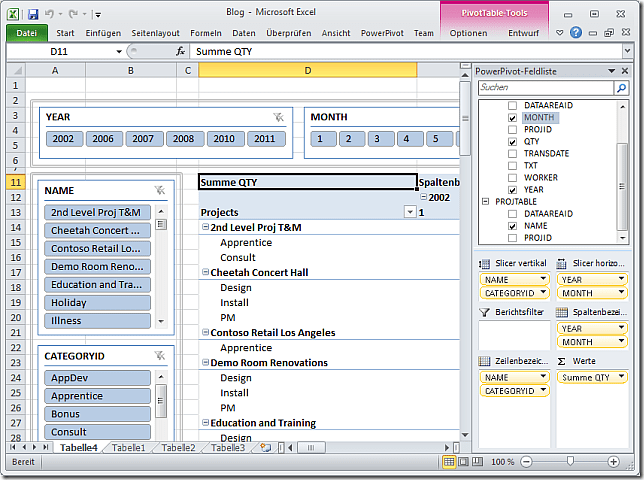Check the TXT field checkbox
The image size is (644, 480).
512,165
